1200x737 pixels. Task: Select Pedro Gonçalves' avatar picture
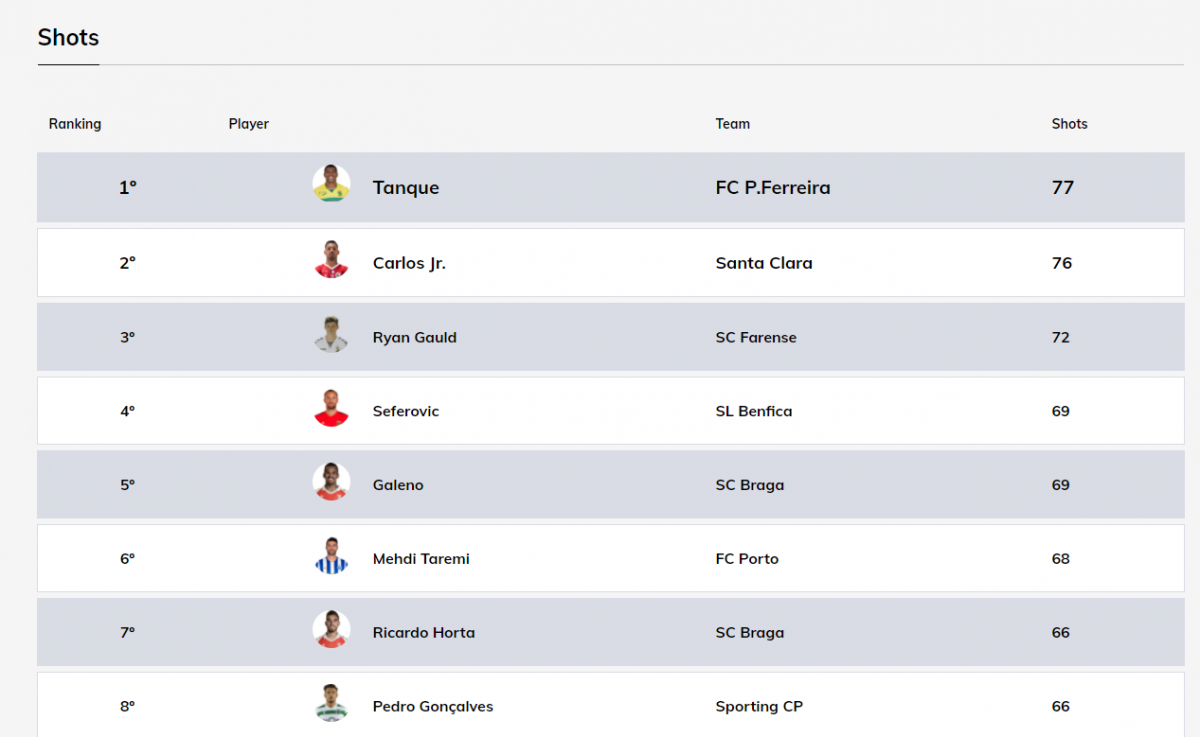[331, 705]
